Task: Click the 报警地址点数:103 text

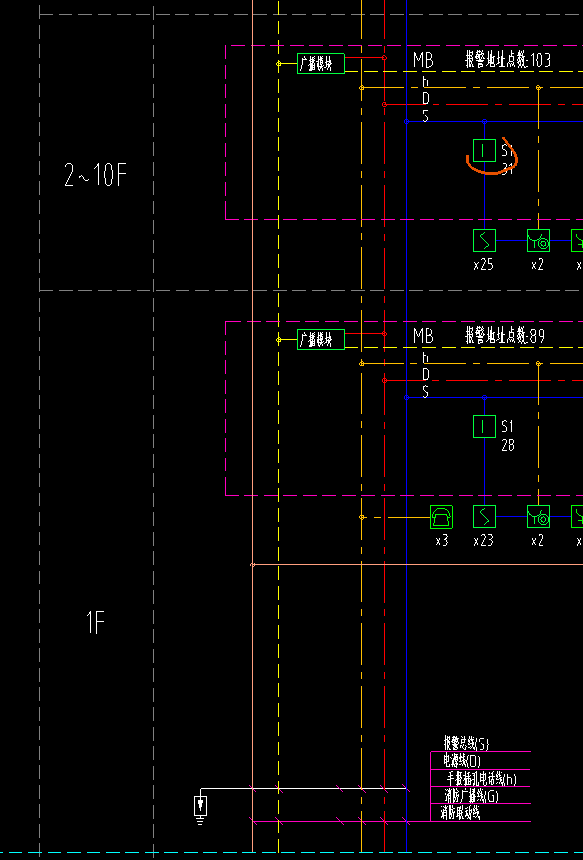Action: pos(508,60)
